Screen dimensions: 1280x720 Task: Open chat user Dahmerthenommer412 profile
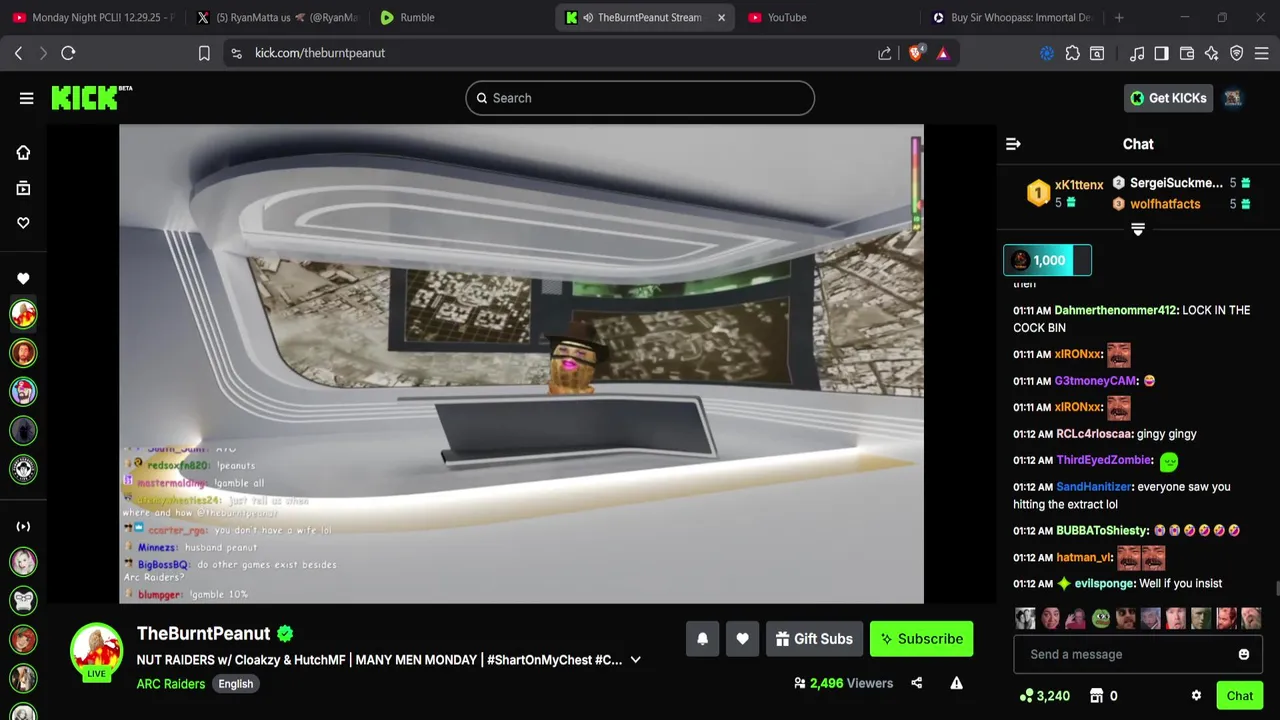pyautogui.click(x=1115, y=310)
